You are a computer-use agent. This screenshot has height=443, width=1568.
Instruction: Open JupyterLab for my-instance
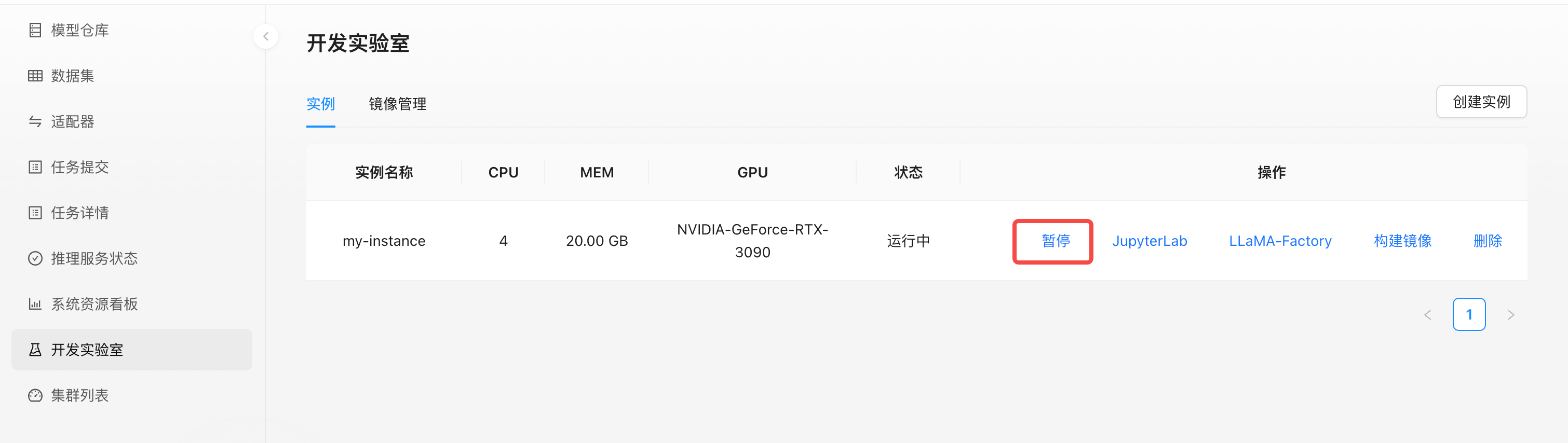point(1149,241)
